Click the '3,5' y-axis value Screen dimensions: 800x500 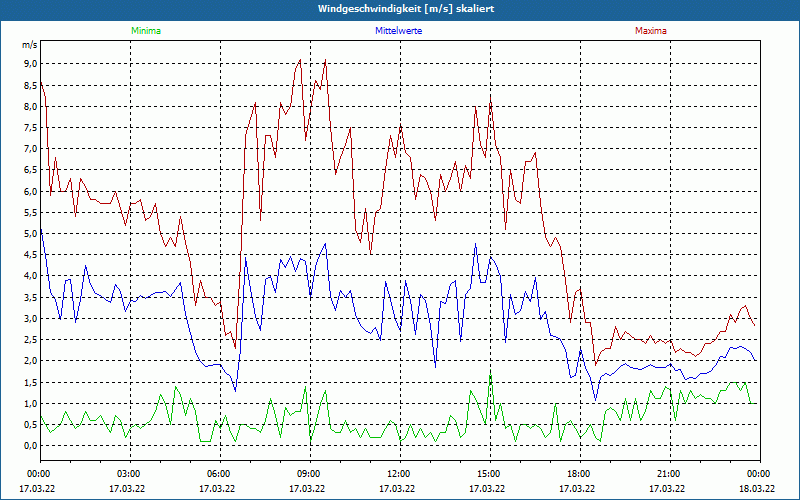point(31,297)
